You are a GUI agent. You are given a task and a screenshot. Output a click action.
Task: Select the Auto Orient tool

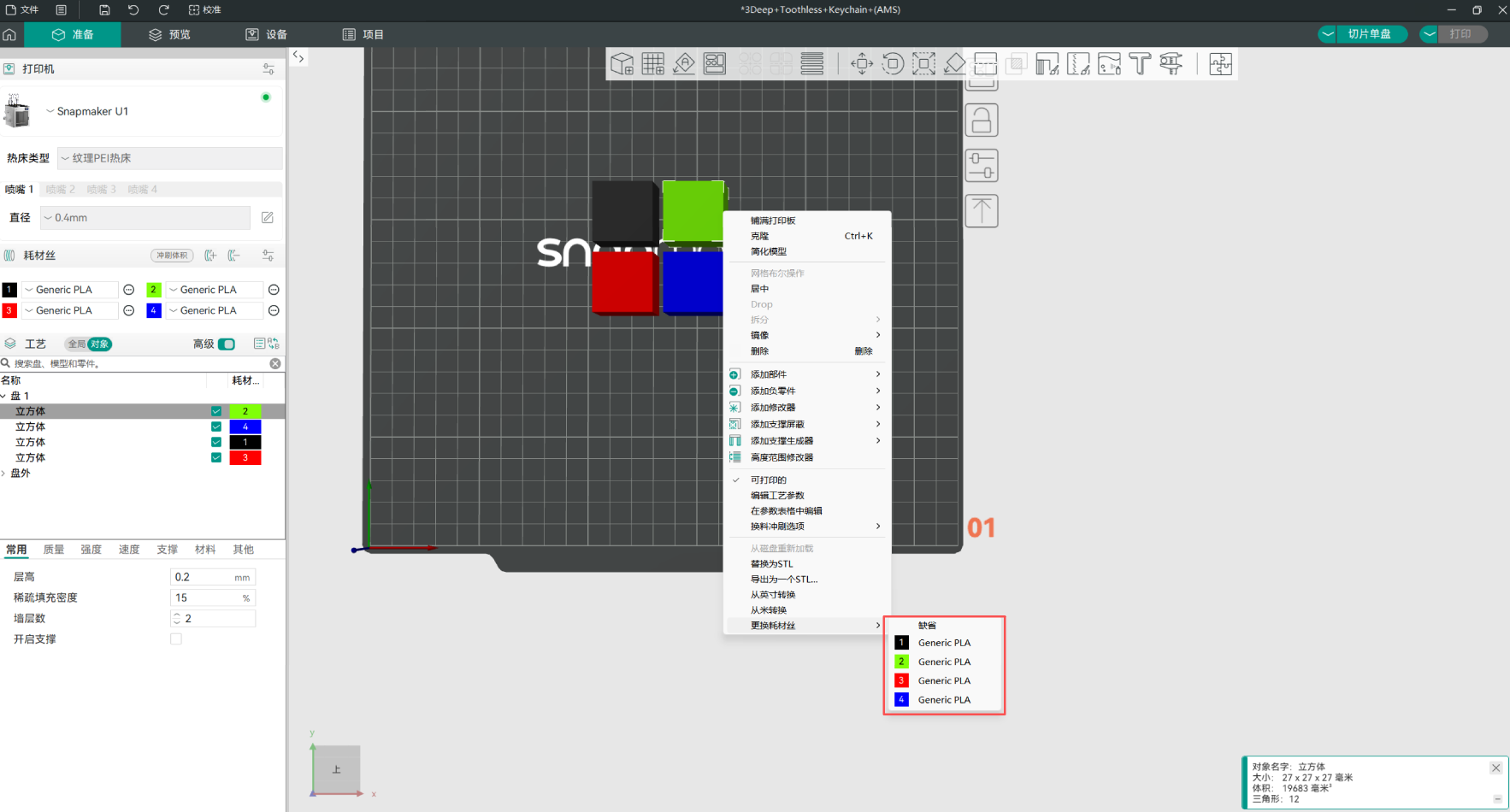pos(684,63)
